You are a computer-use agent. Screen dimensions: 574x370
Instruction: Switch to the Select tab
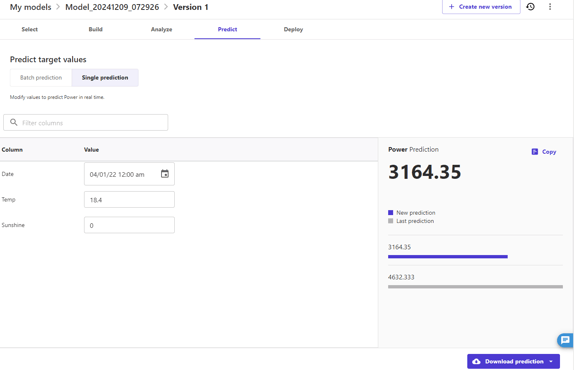[30, 29]
